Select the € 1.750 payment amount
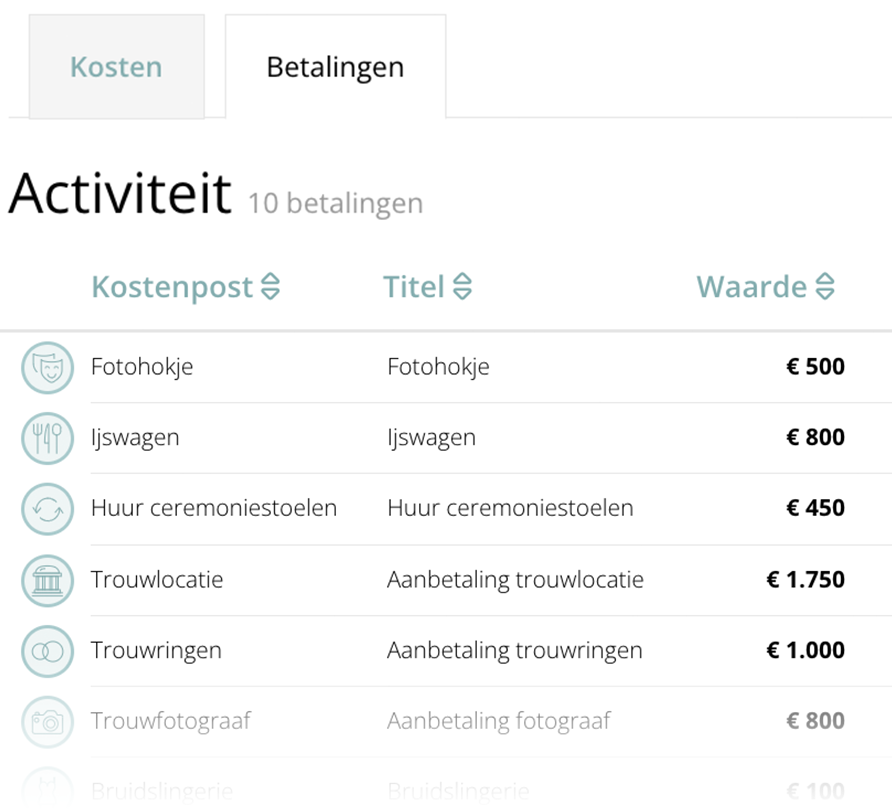892x810 pixels. pos(805,580)
